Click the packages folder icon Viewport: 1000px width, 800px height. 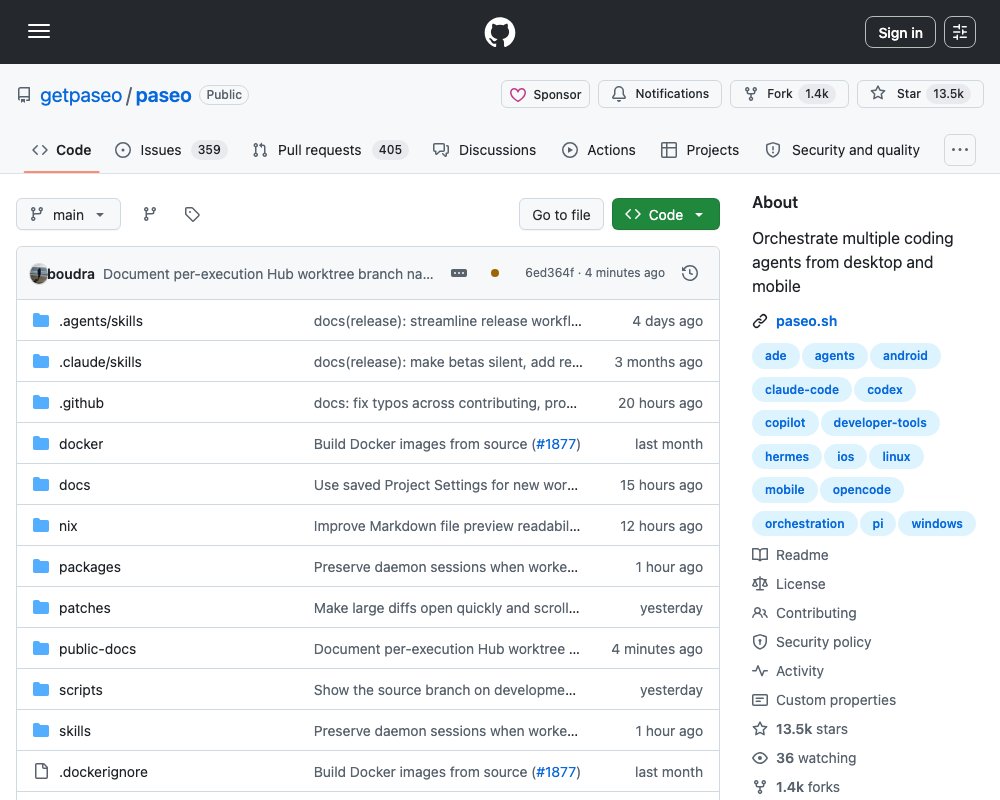[x=41, y=567]
